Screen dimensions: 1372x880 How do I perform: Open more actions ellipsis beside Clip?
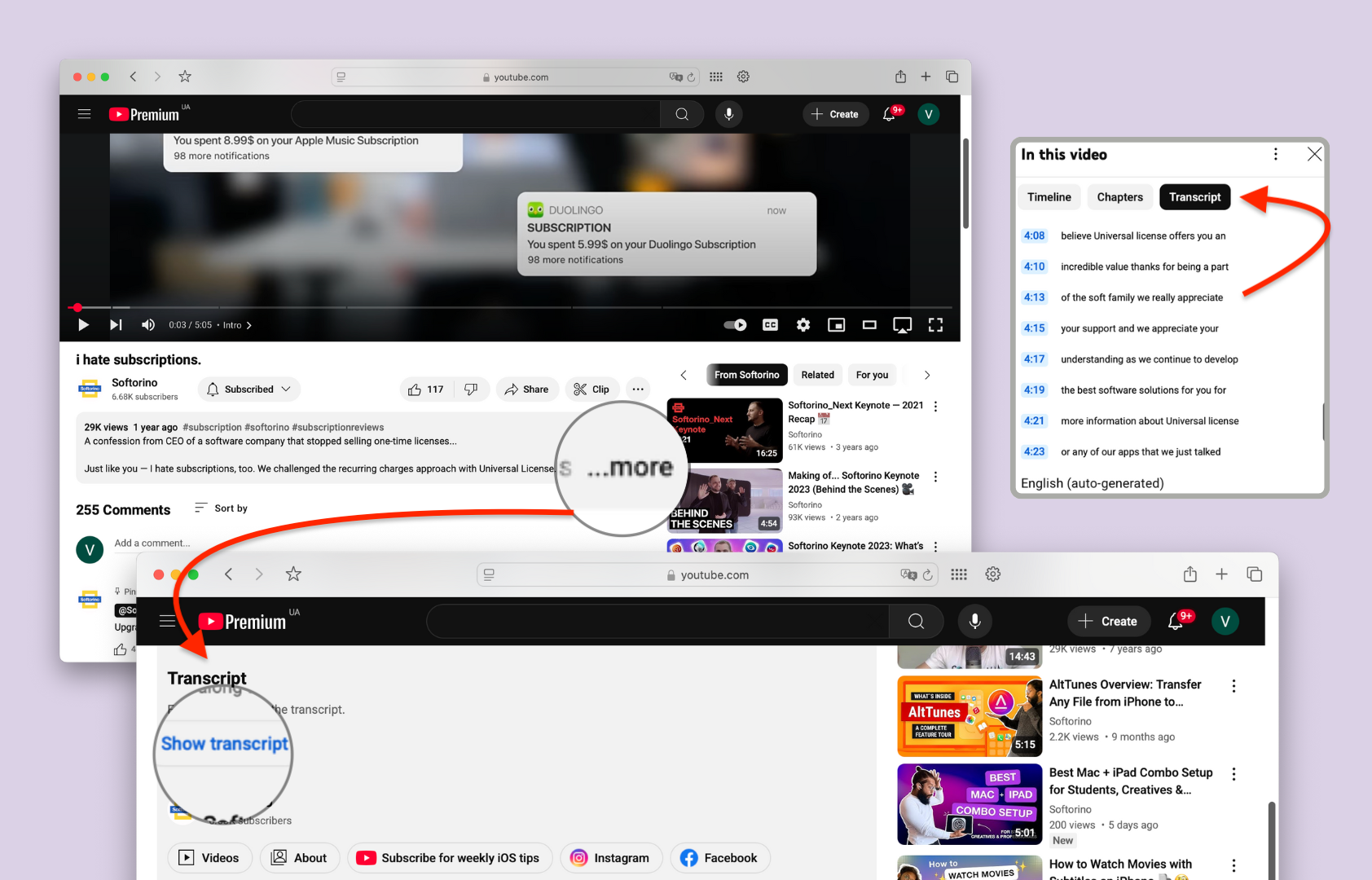click(638, 389)
